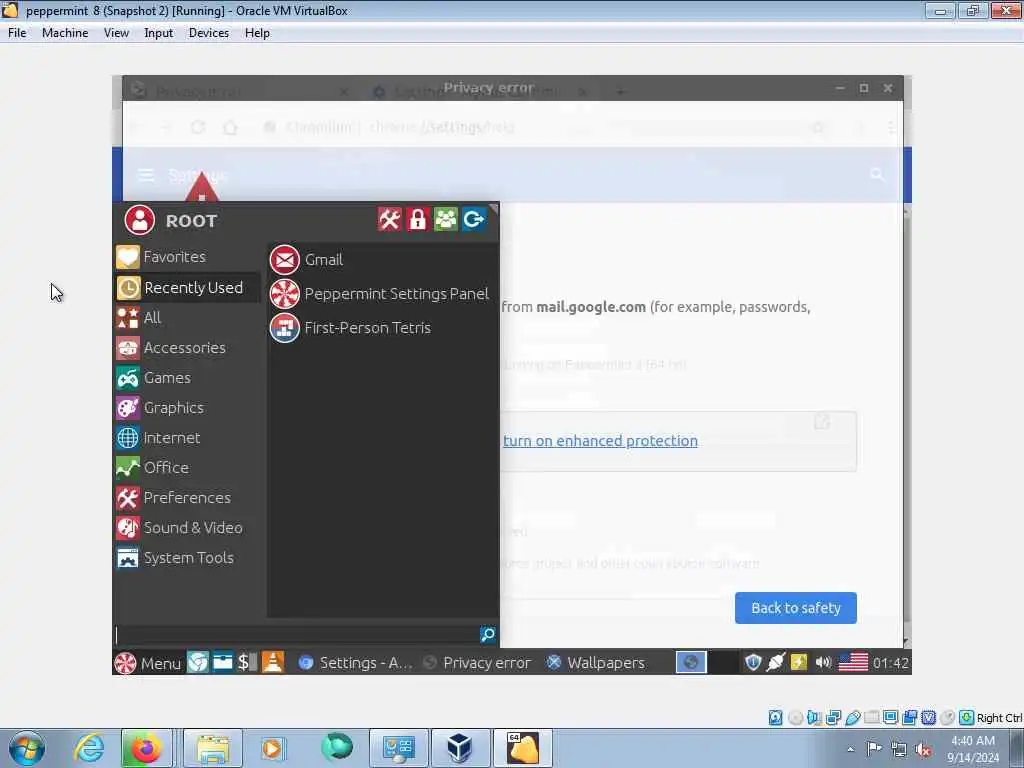
Task: Open the System Tools category
Action: click(187, 558)
